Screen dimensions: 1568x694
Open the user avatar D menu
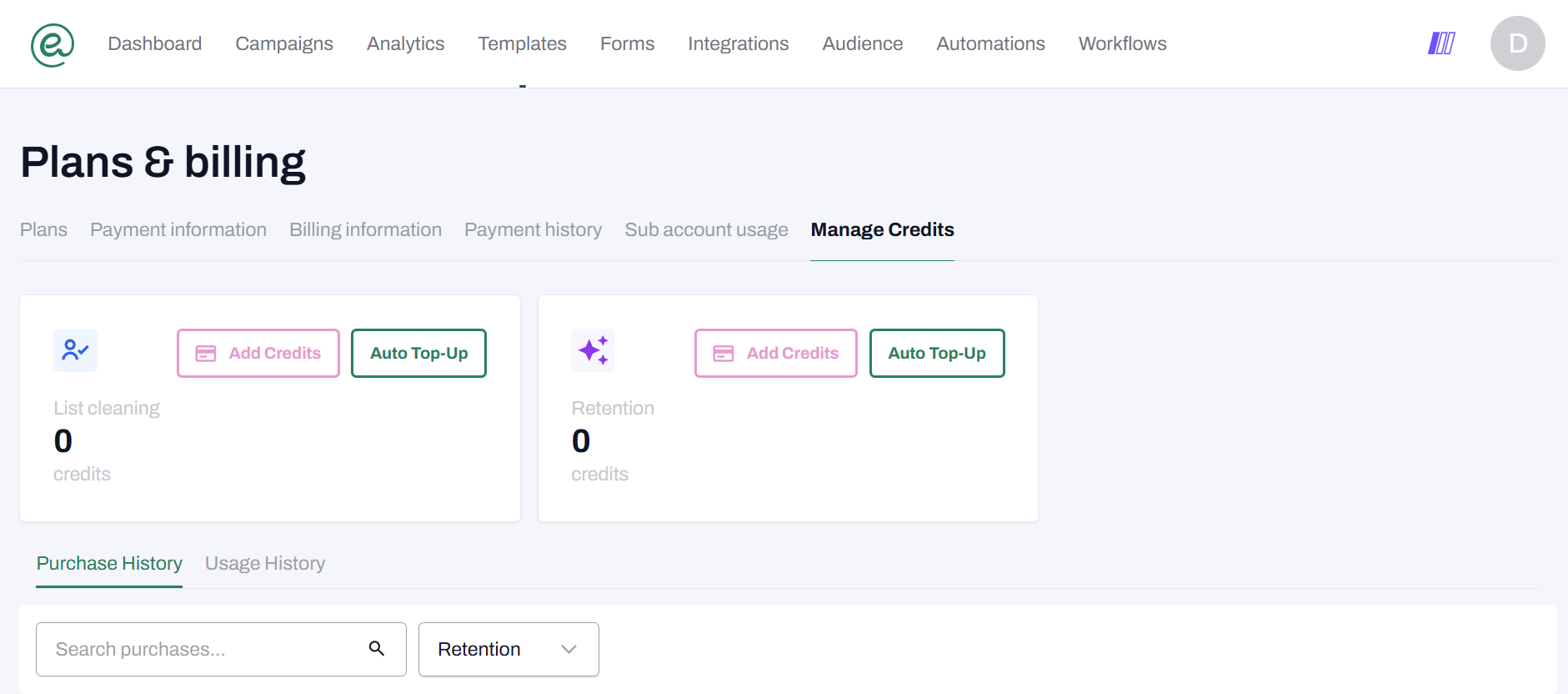tap(1517, 43)
